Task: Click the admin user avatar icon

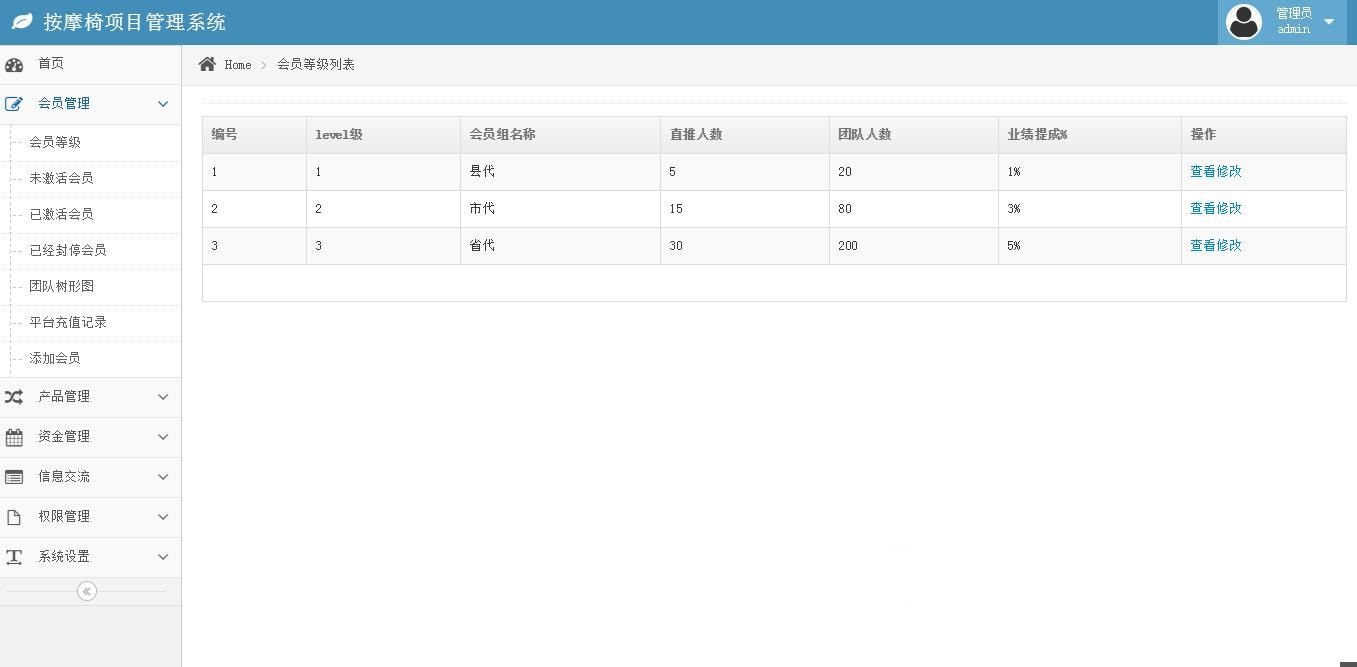Action: click(x=1243, y=22)
